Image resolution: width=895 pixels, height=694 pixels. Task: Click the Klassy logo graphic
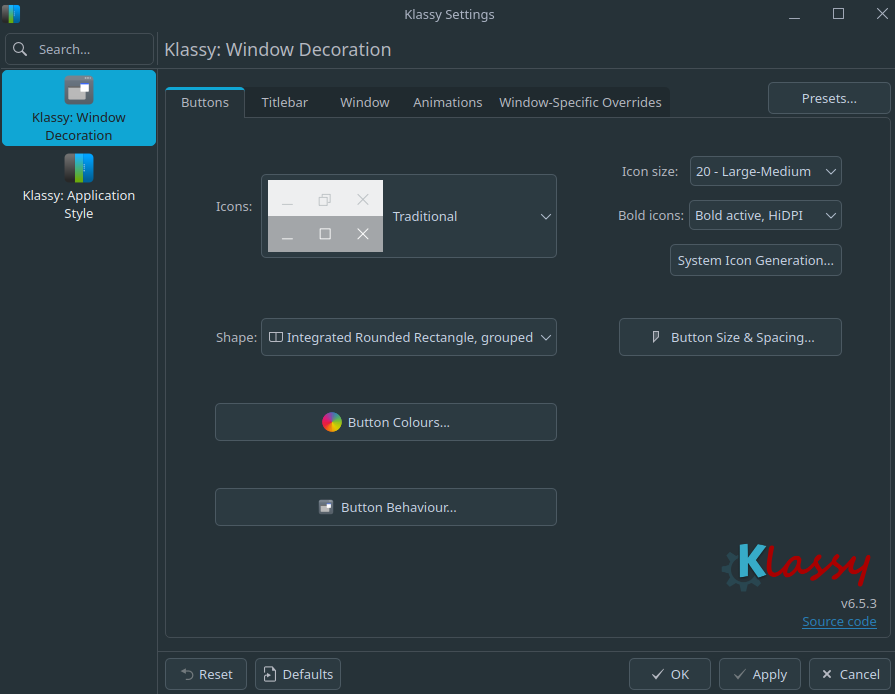tap(796, 566)
